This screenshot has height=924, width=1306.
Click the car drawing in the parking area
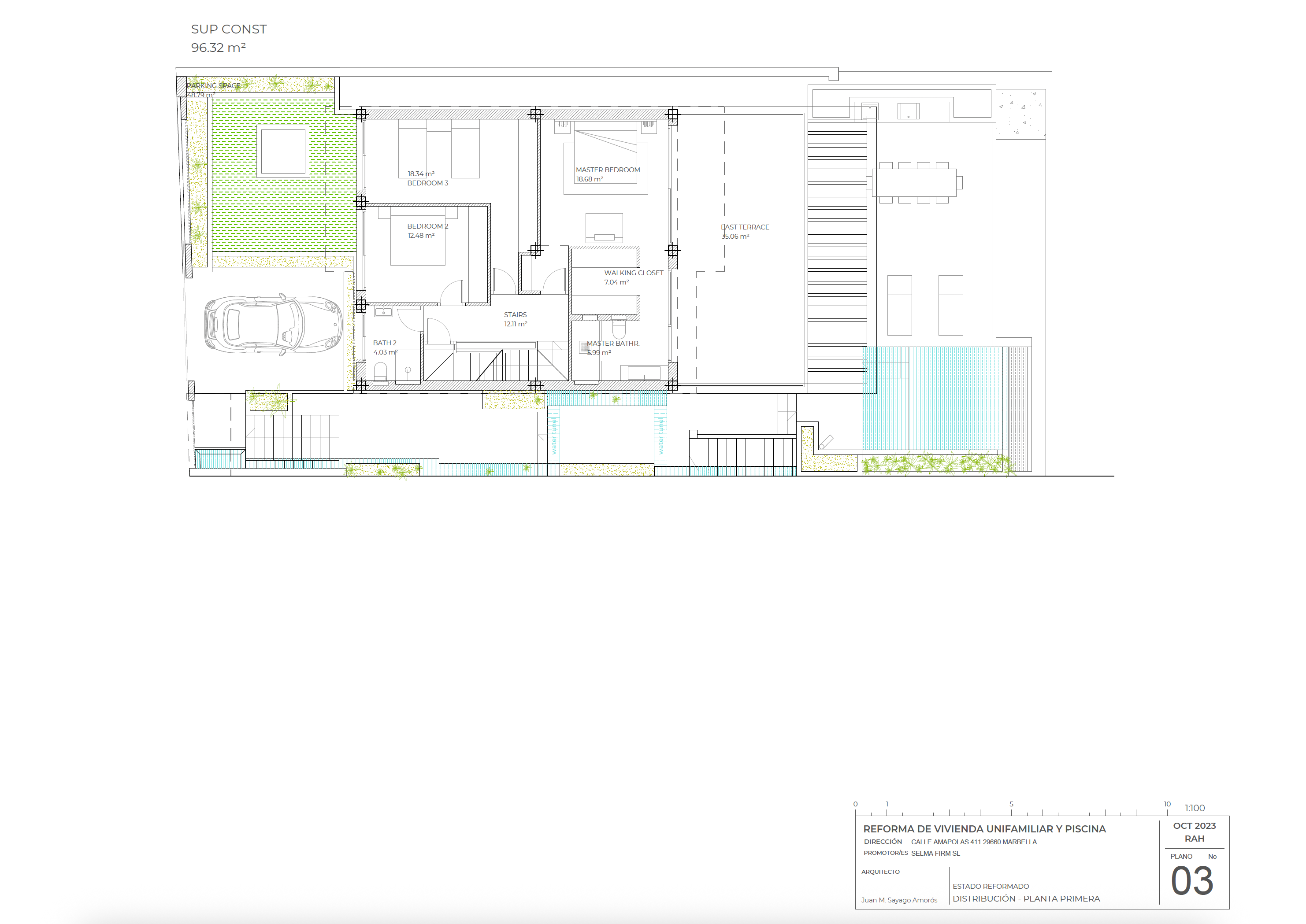(274, 325)
